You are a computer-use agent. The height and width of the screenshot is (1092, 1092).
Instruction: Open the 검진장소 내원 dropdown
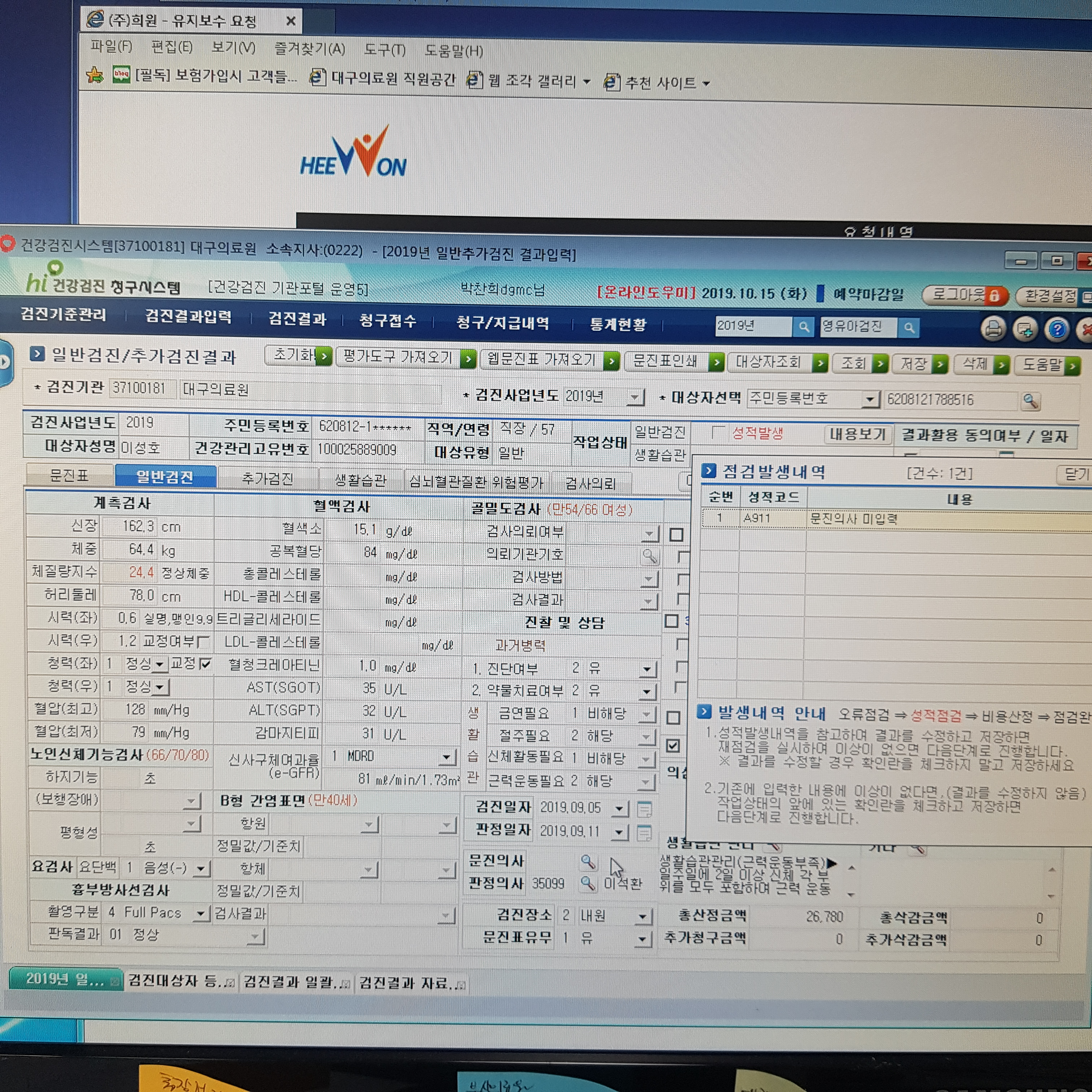(642, 916)
